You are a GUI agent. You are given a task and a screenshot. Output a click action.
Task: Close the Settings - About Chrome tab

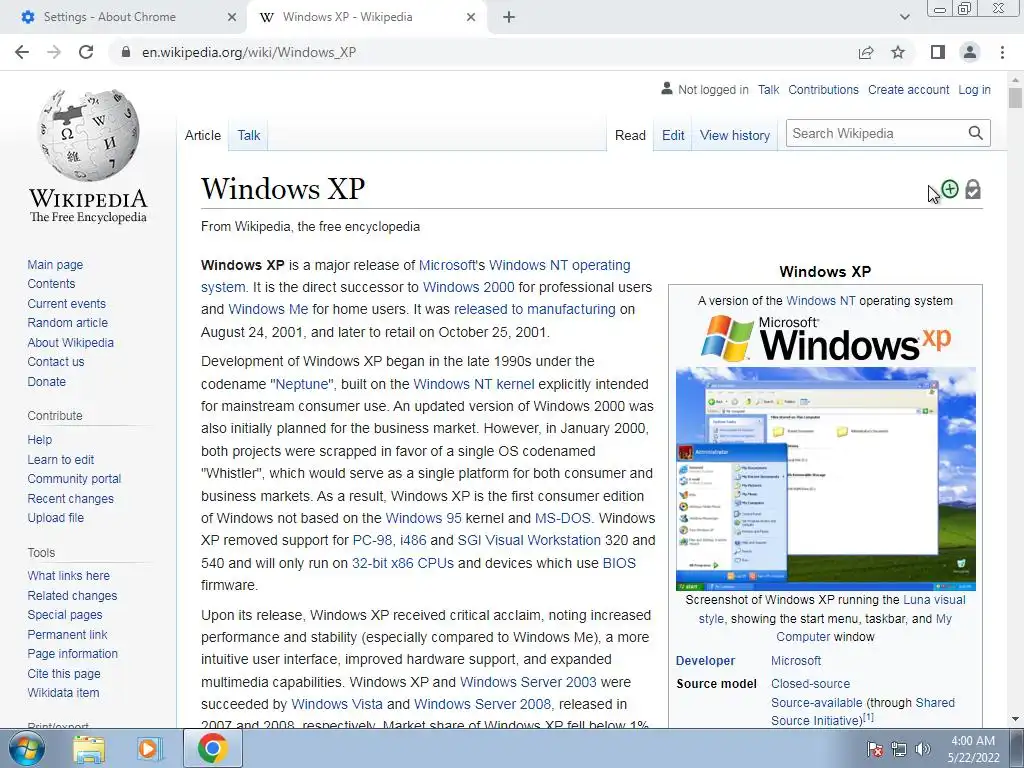231,17
